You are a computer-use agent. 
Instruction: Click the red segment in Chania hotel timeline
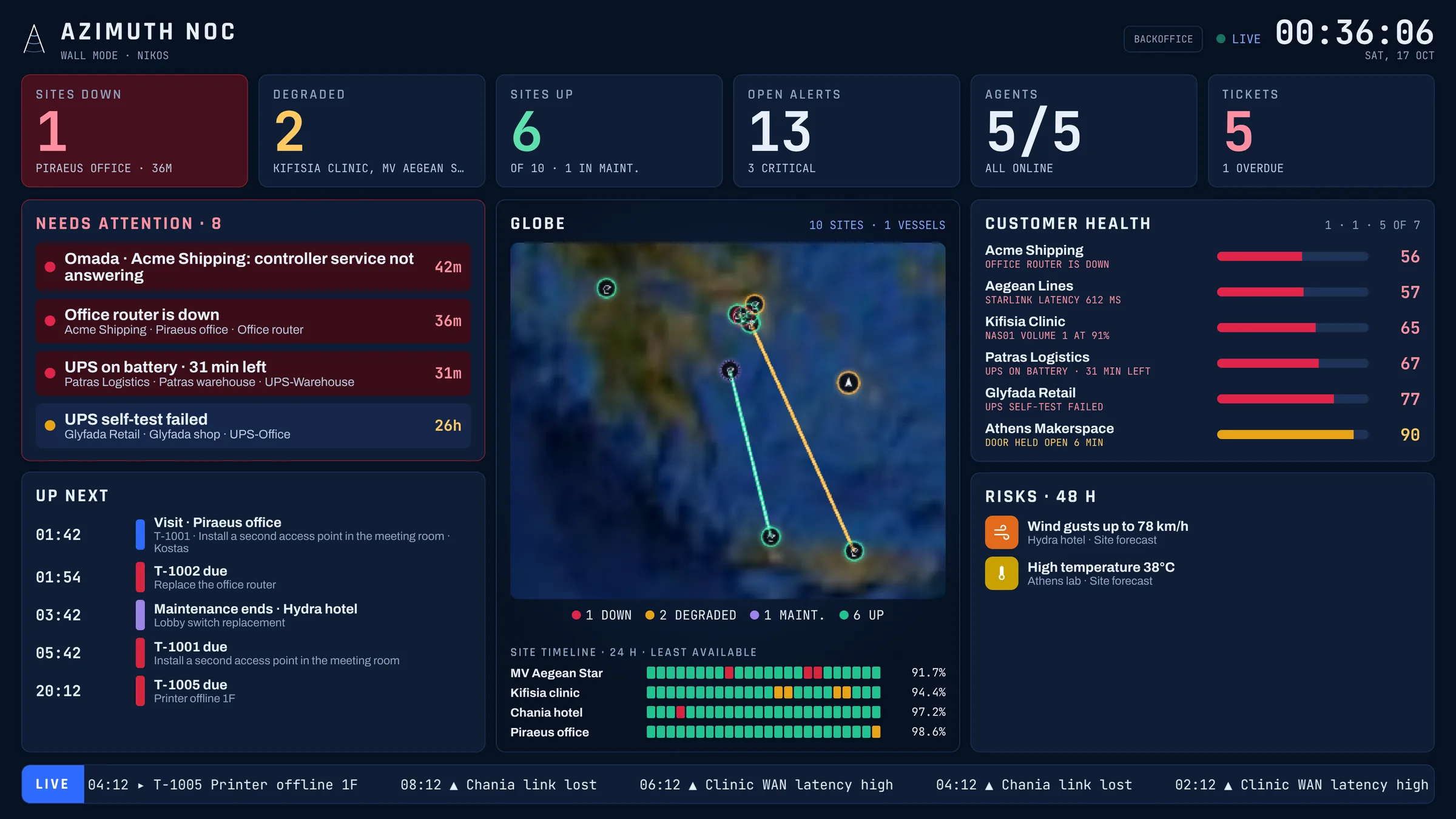click(x=681, y=712)
